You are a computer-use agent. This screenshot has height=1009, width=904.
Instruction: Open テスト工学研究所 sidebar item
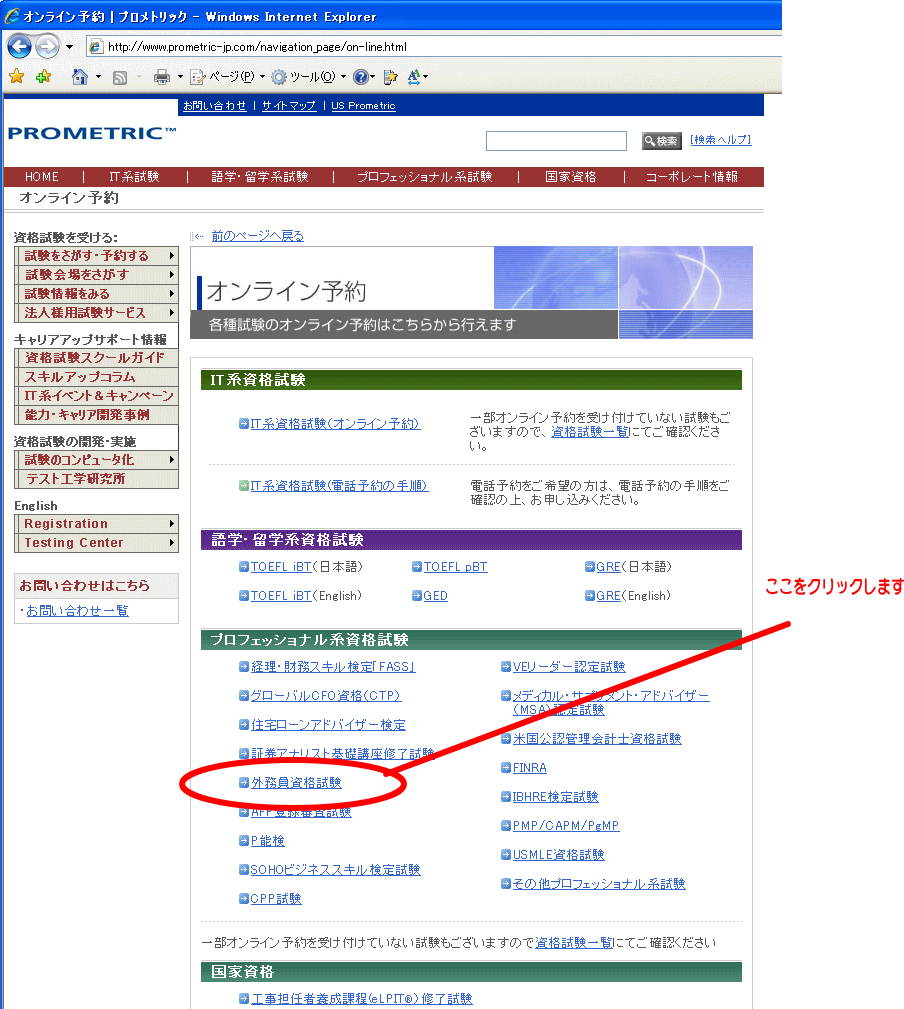pos(97,479)
